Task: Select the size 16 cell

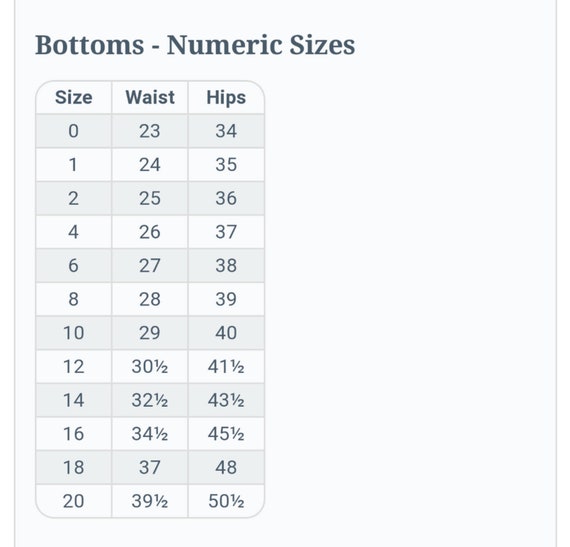Action: tap(73, 434)
